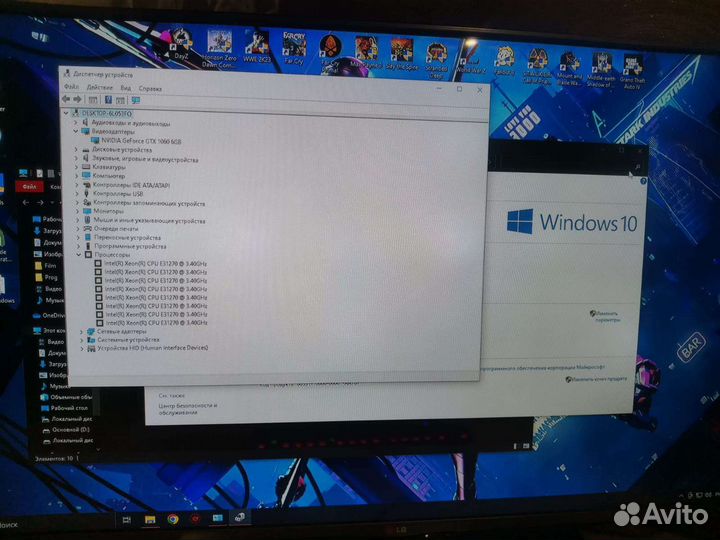Click Изменить параметры link in System window
The width and height of the screenshot is (720, 540).
[x=606, y=316]
